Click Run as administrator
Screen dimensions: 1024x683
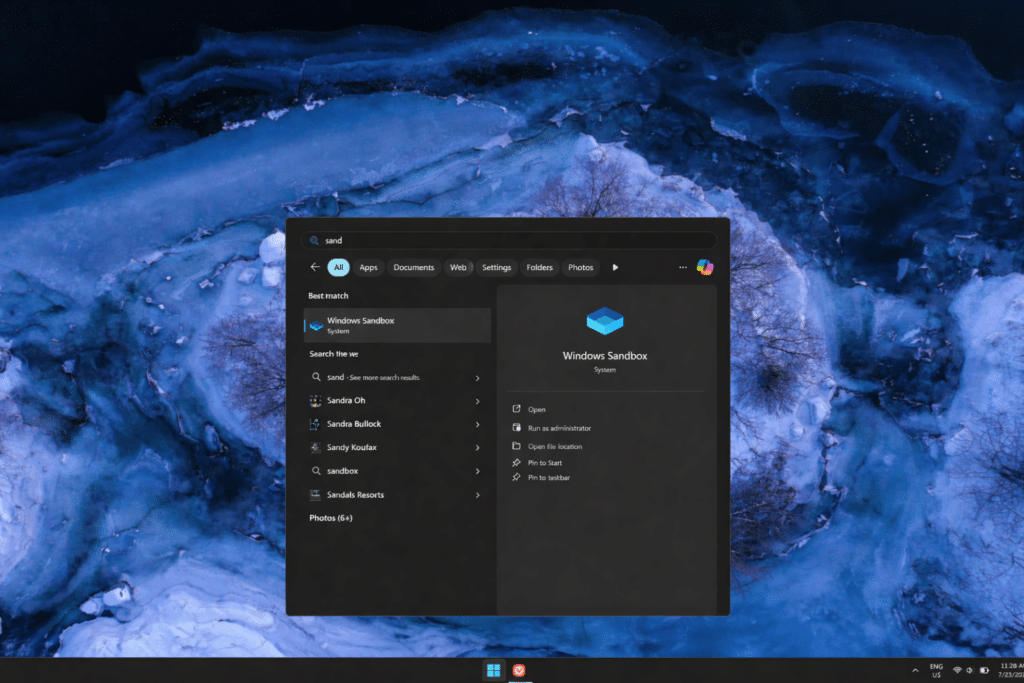coord(560,428)
